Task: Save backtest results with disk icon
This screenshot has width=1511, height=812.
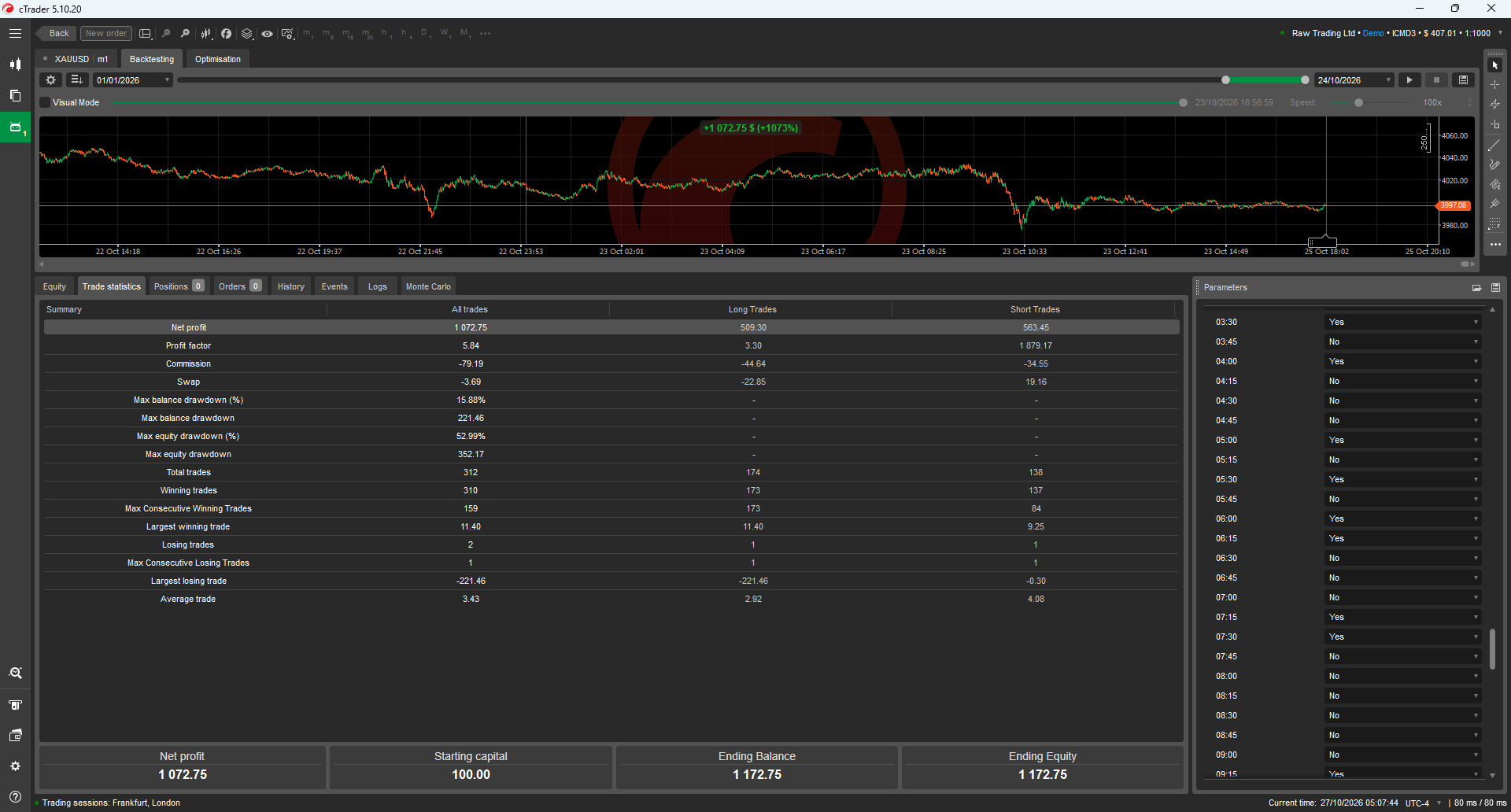Action: (x=1463, y=80)
